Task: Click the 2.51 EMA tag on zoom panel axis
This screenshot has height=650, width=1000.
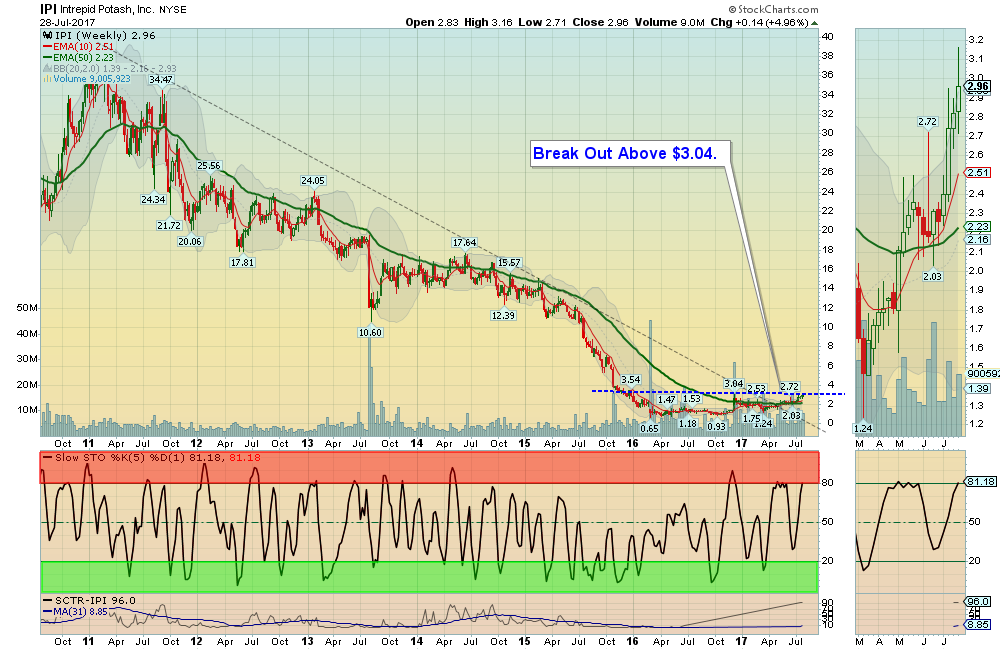Action: 978,173
